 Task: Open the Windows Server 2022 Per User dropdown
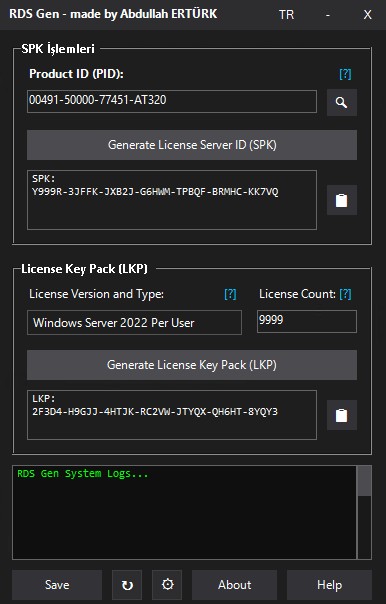coord(134,322)
